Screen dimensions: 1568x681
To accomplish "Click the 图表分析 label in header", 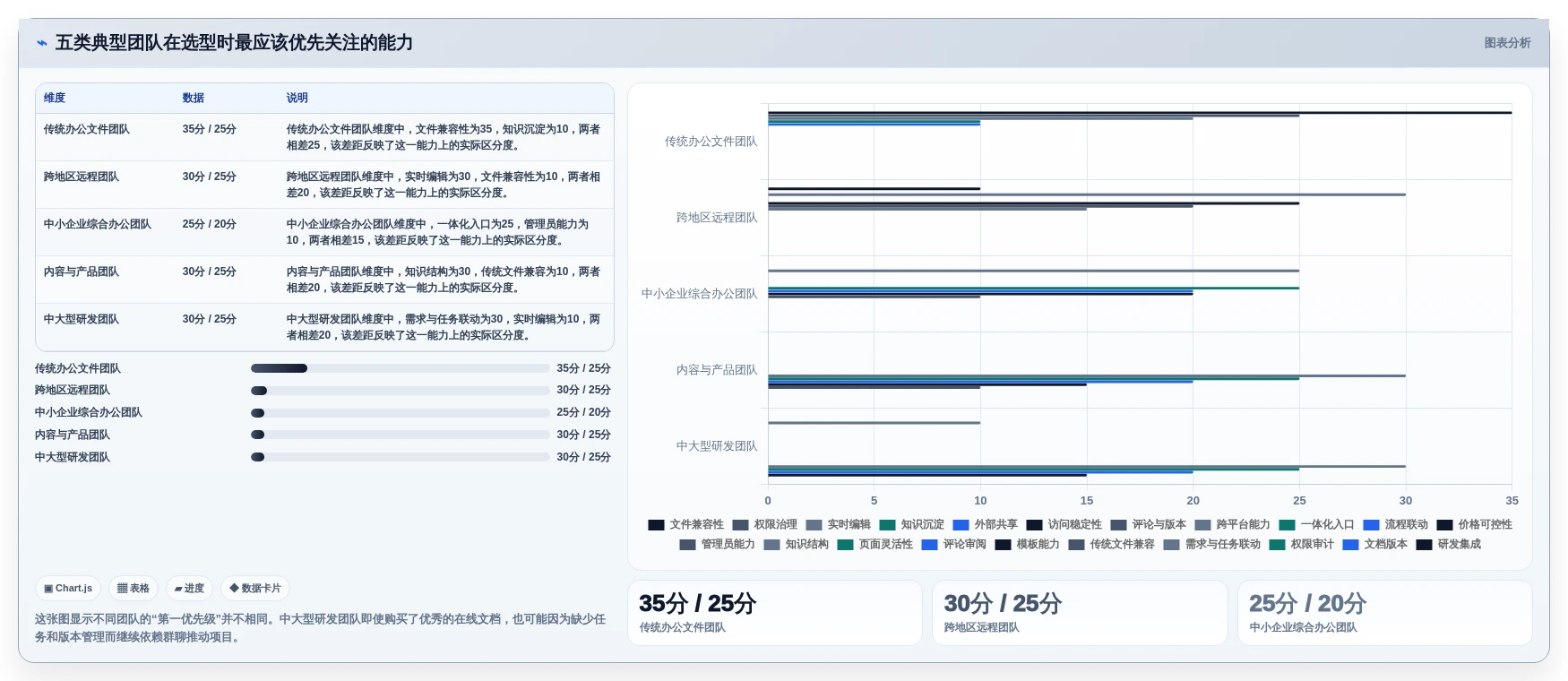I will point(1507,43).
